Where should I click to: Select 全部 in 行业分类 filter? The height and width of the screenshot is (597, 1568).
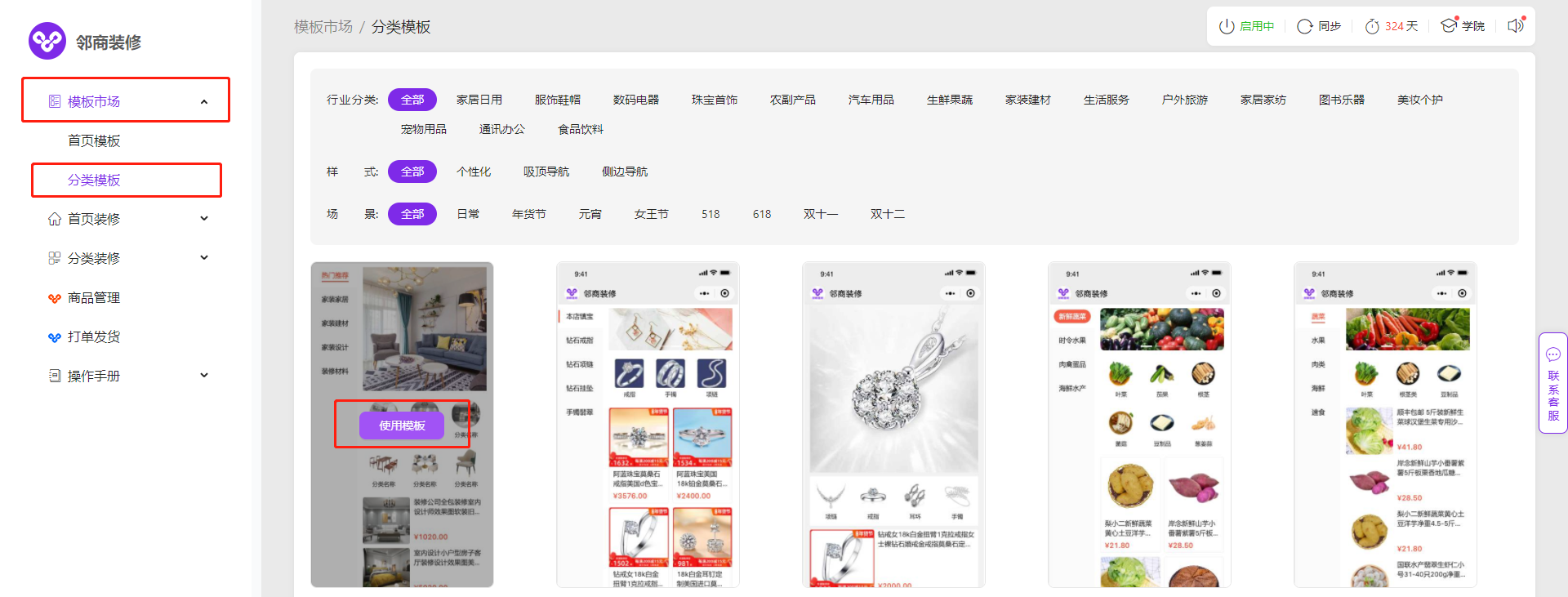pos(412,100)
